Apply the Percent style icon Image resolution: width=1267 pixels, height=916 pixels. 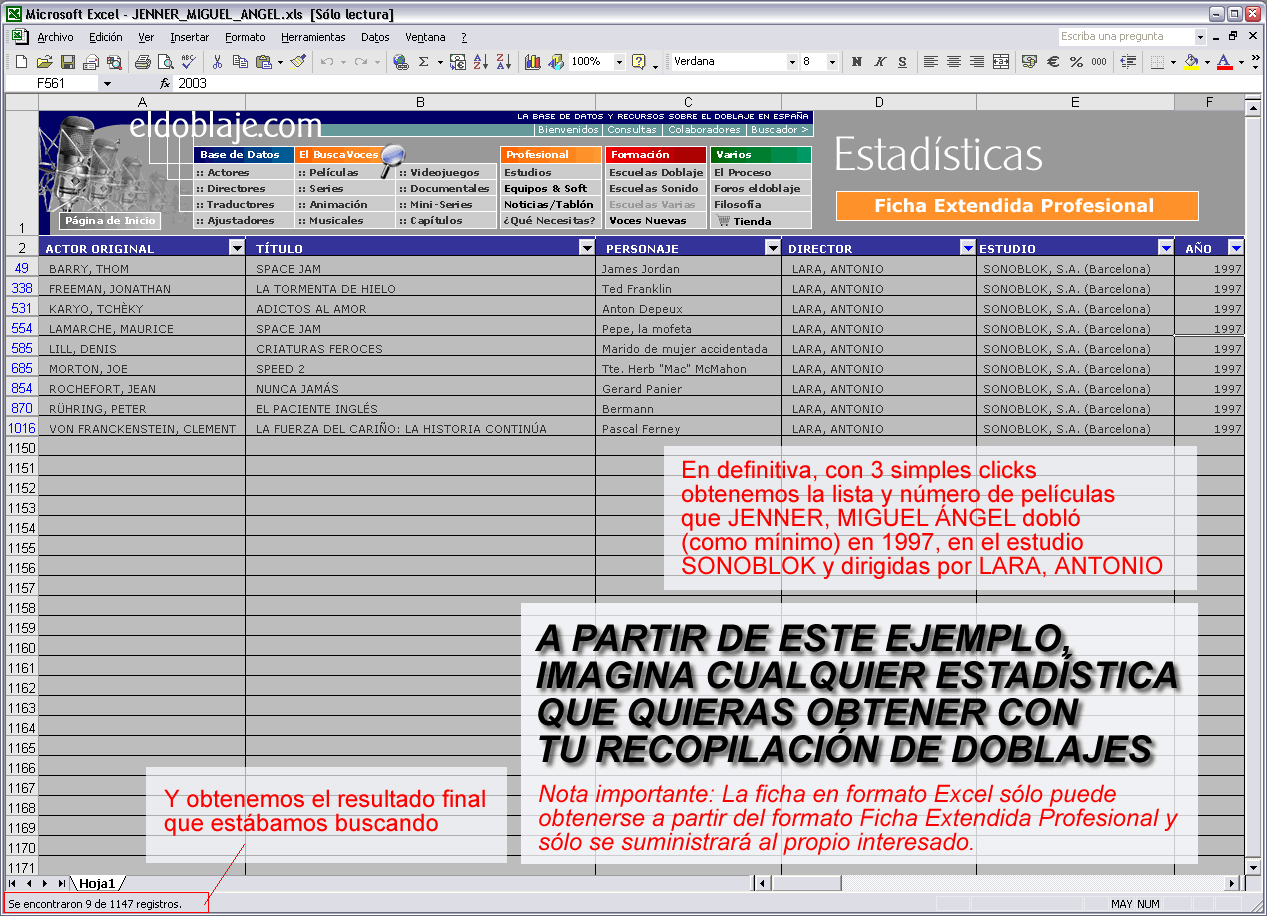pos(1076,62)
